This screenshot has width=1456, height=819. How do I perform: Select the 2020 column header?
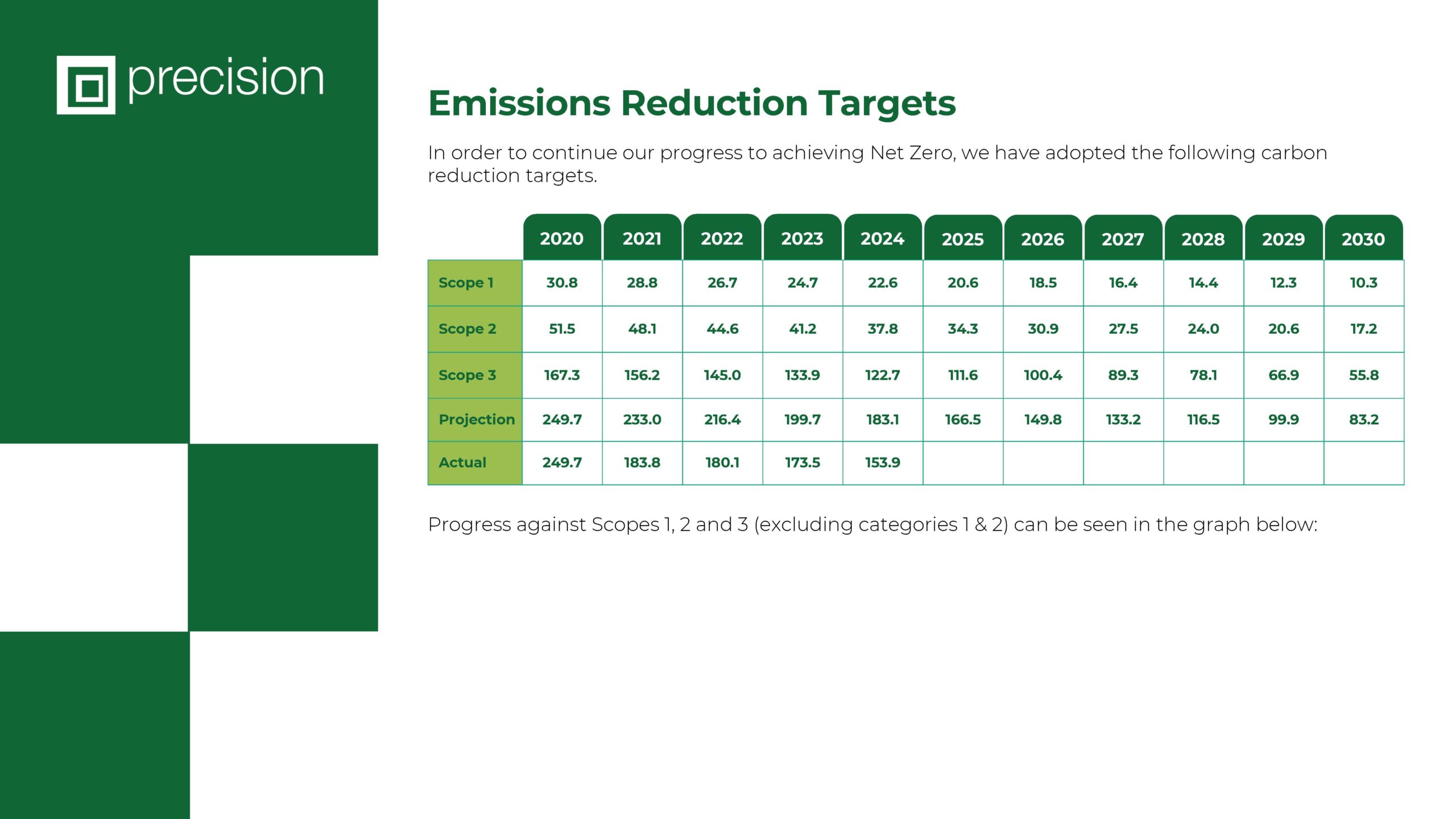coord(562,238)
